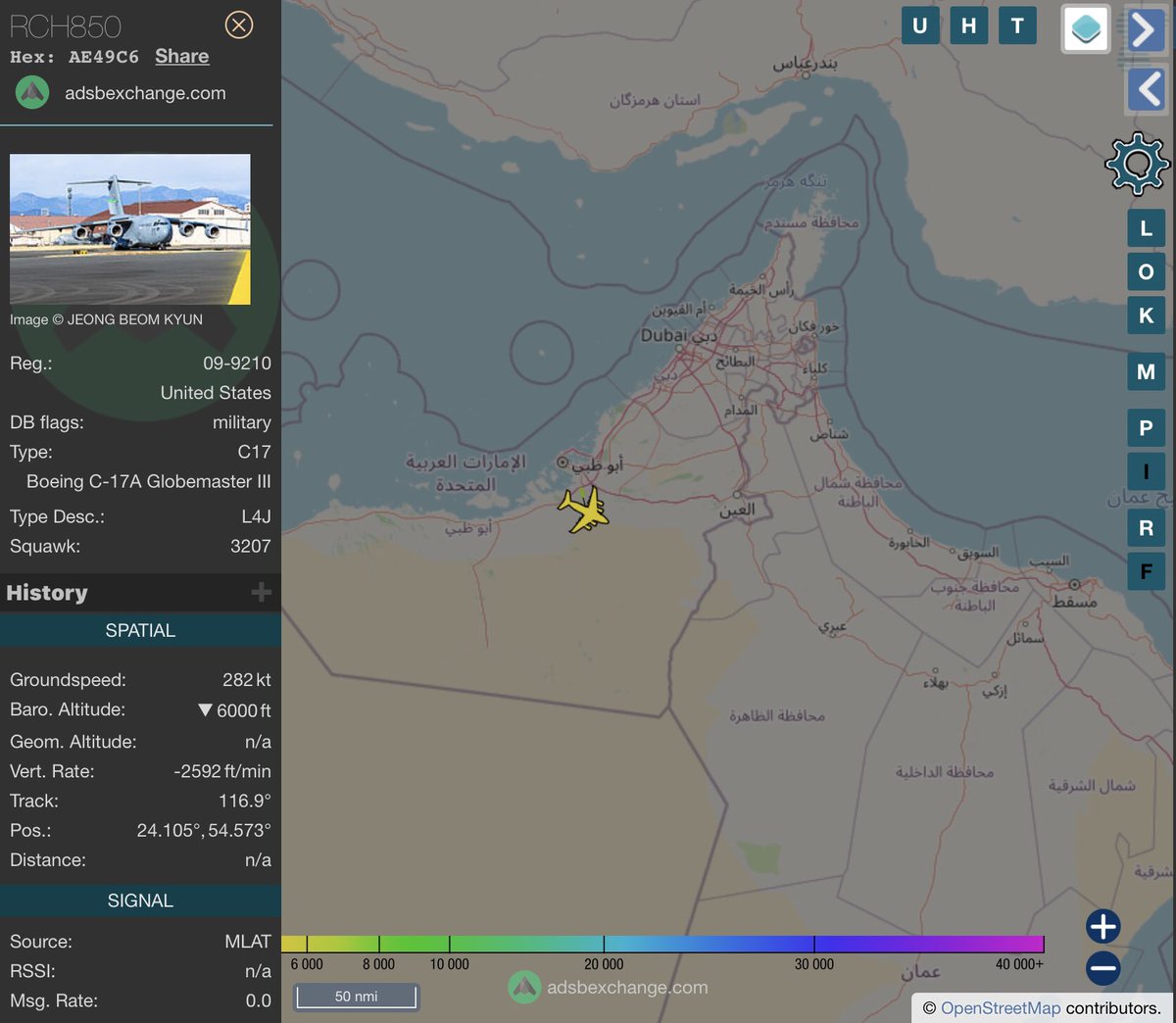Toggle the M button
Viewport: 1176px width, 1023px height.
1146,371
